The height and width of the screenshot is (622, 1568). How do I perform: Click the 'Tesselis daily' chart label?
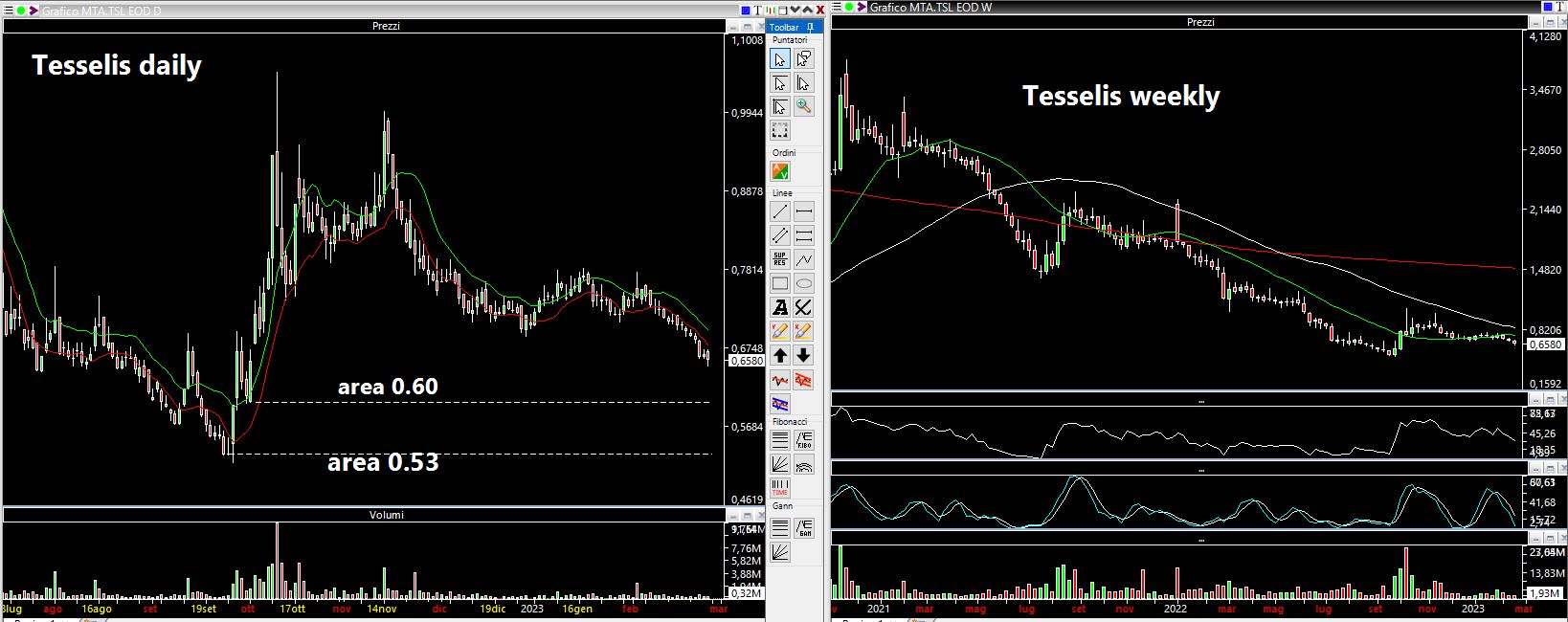click(117, 65)
